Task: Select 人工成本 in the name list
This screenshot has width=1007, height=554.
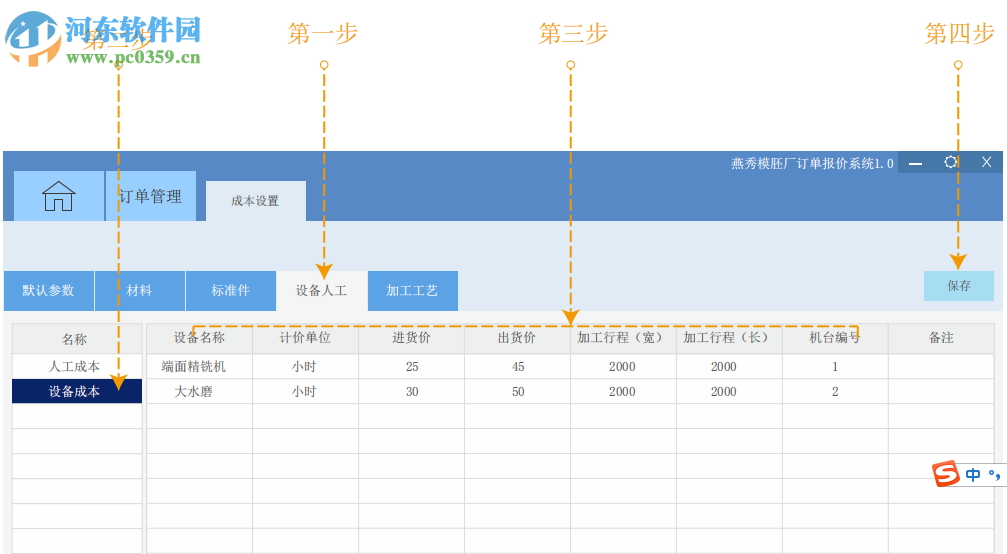Action: click(77, 367)
